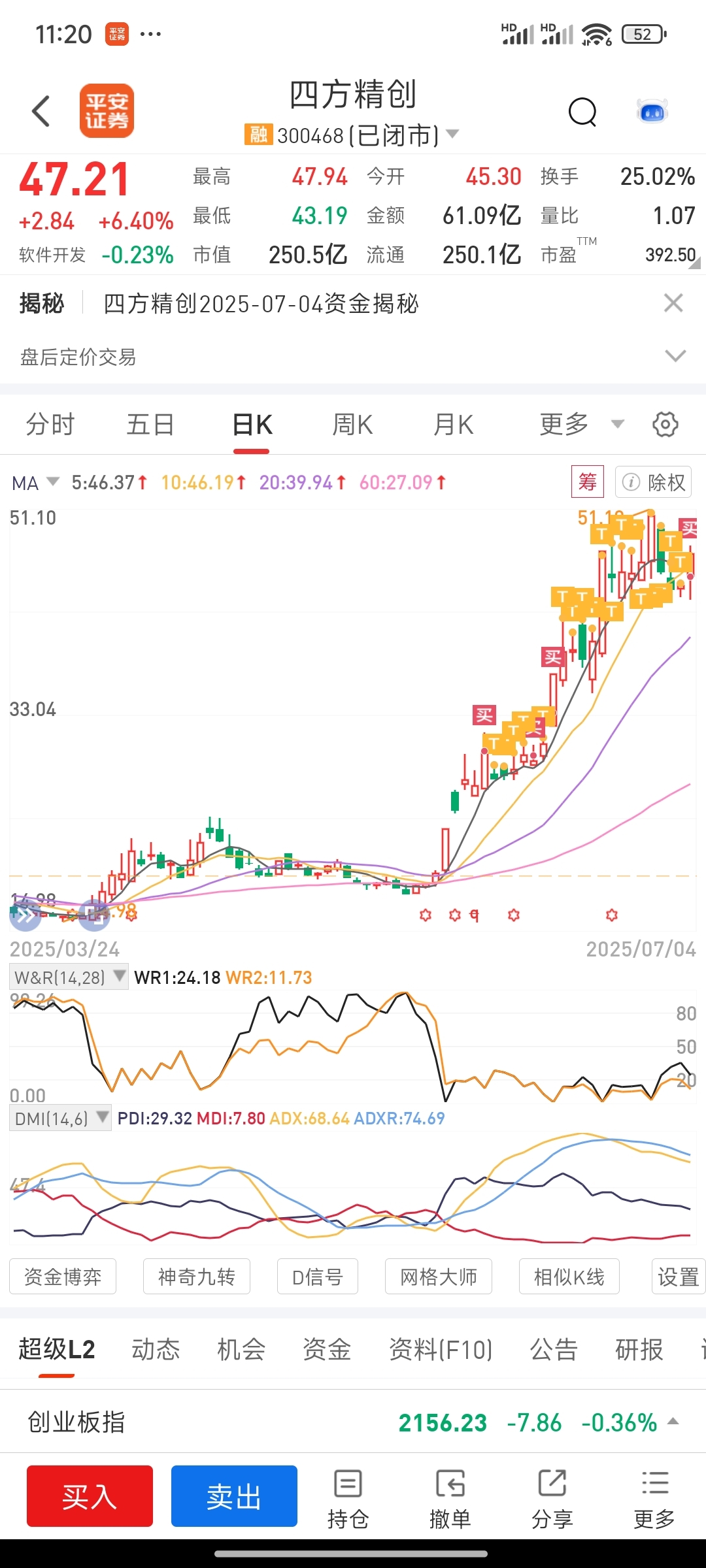Tap the 神奇九转 indicator button
Viewport: 706px width, 1568px height.
point(197,1276)
